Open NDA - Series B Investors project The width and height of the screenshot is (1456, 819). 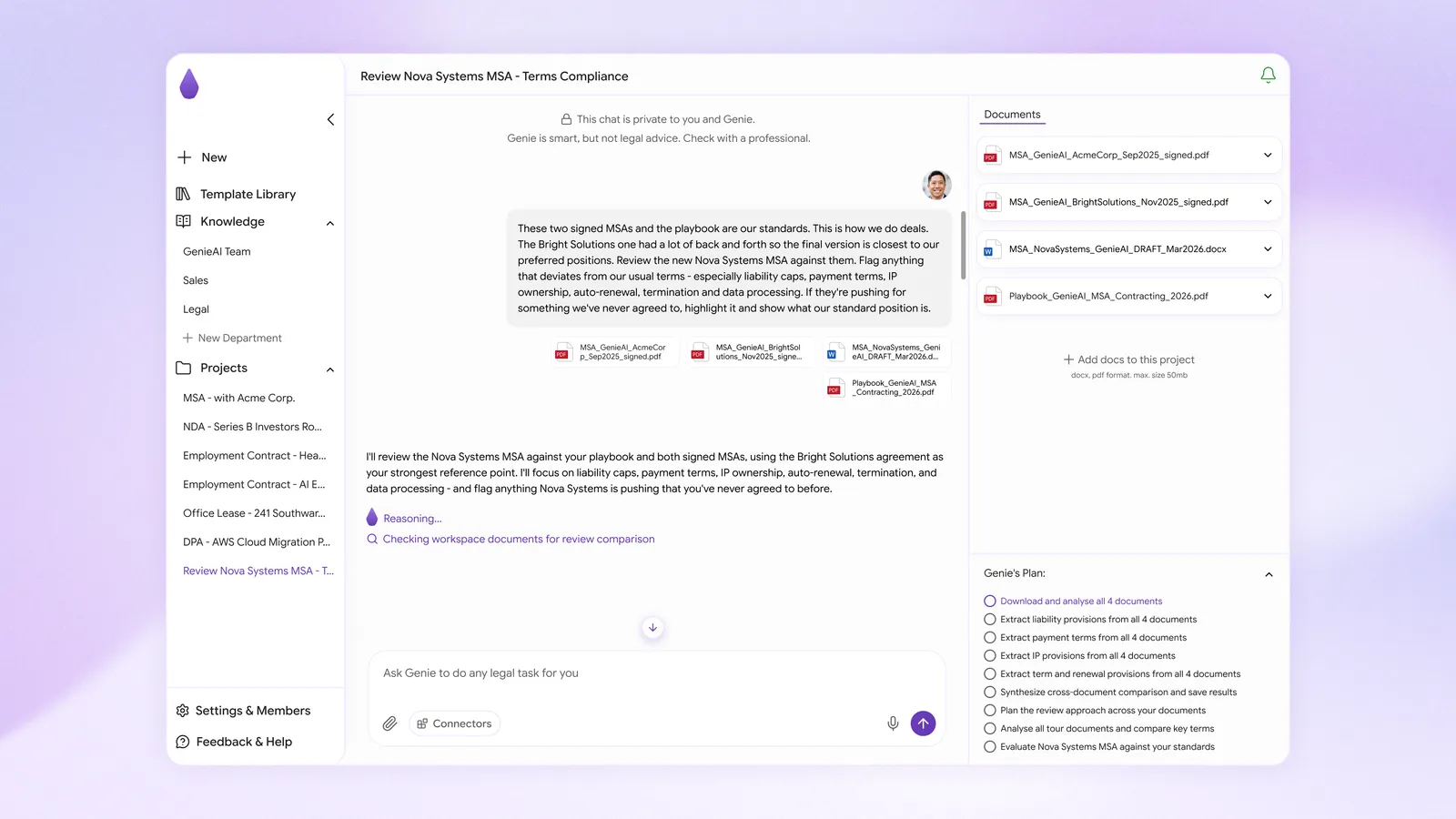click(x=252, y=427)
